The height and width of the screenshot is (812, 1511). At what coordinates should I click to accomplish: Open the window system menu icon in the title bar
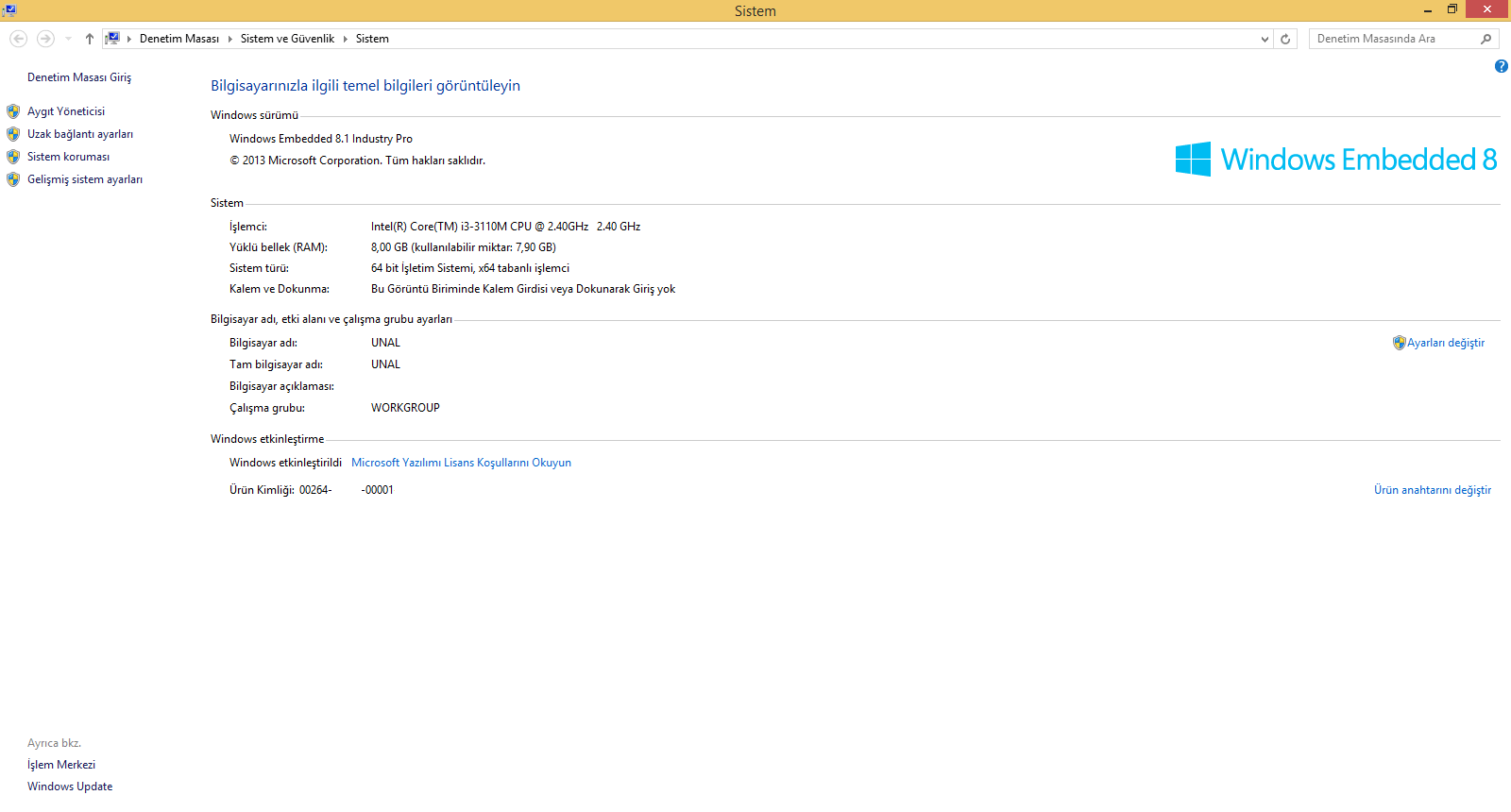click(9, 10)
